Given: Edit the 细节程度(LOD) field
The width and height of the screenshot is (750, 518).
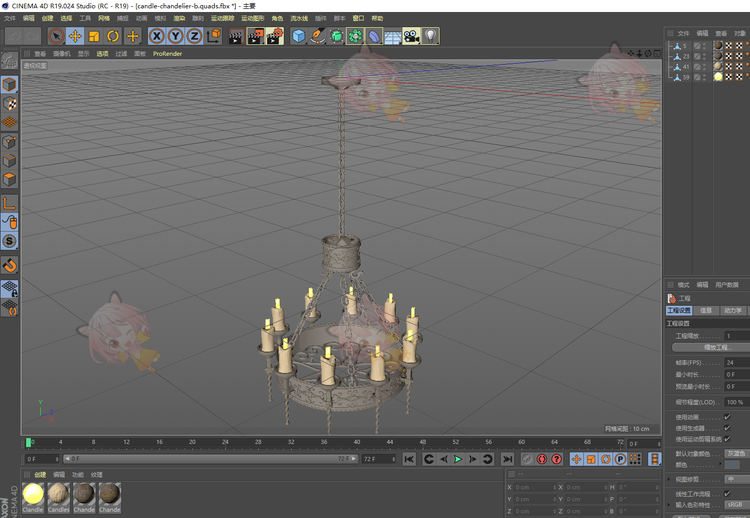Looking at the screenshot, I should (737, 402).
